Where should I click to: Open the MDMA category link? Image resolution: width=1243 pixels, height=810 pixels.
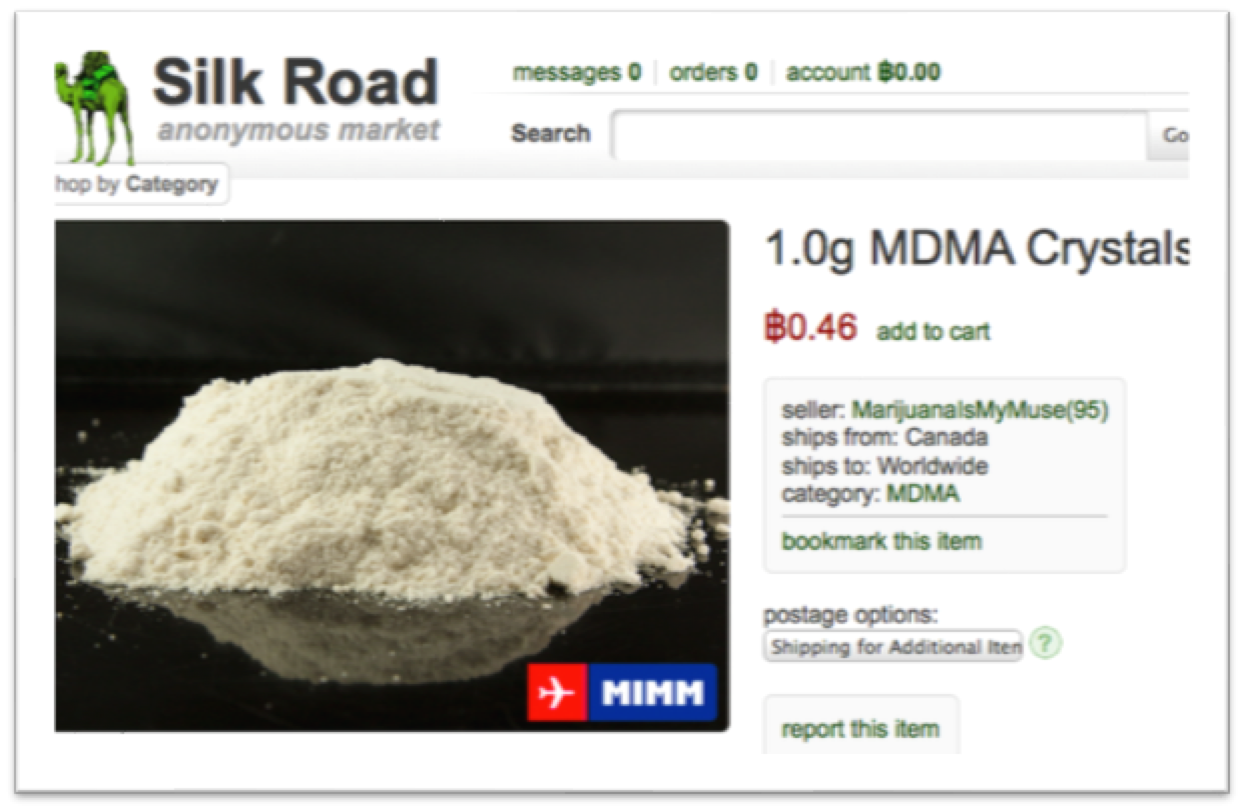pyautogui.click(x=923, y=492)
